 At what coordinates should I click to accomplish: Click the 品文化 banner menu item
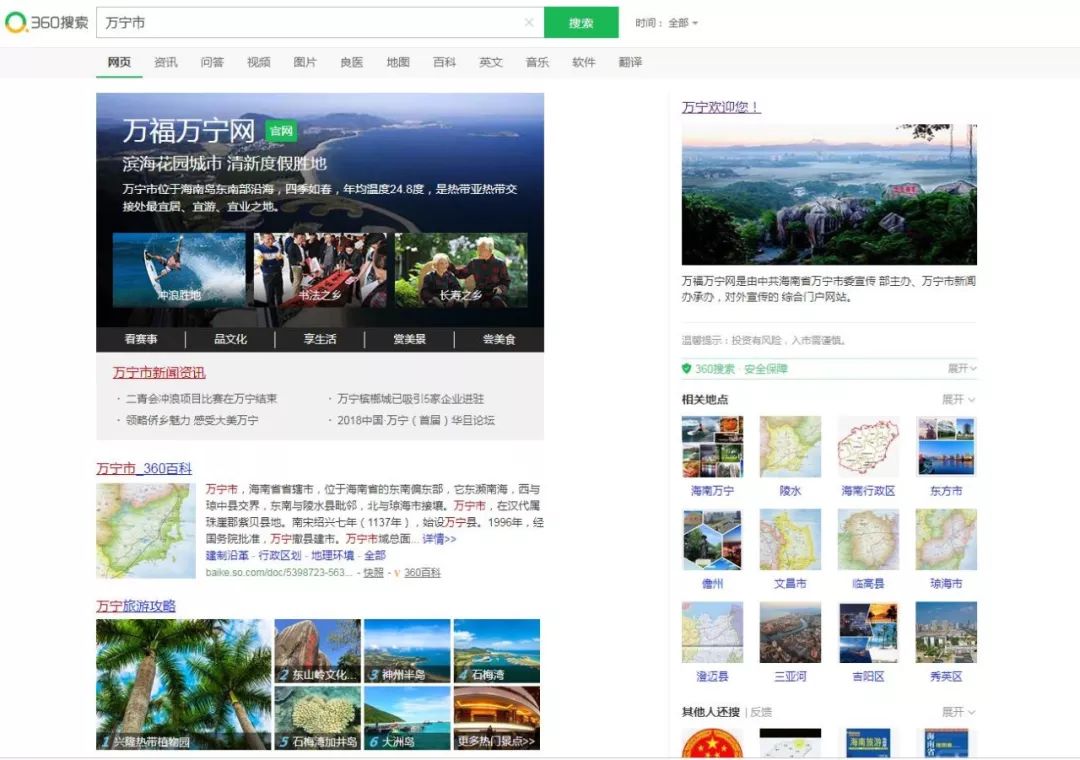point(230,339)
